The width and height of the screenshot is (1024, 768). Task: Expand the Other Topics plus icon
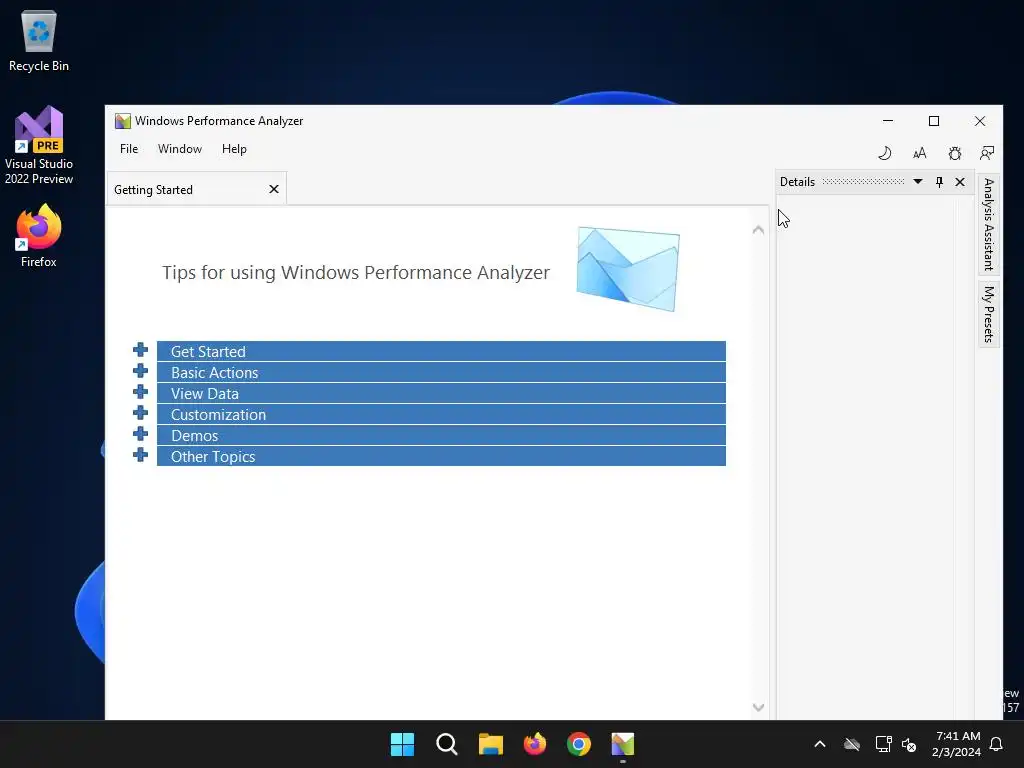tap(140, 455)
